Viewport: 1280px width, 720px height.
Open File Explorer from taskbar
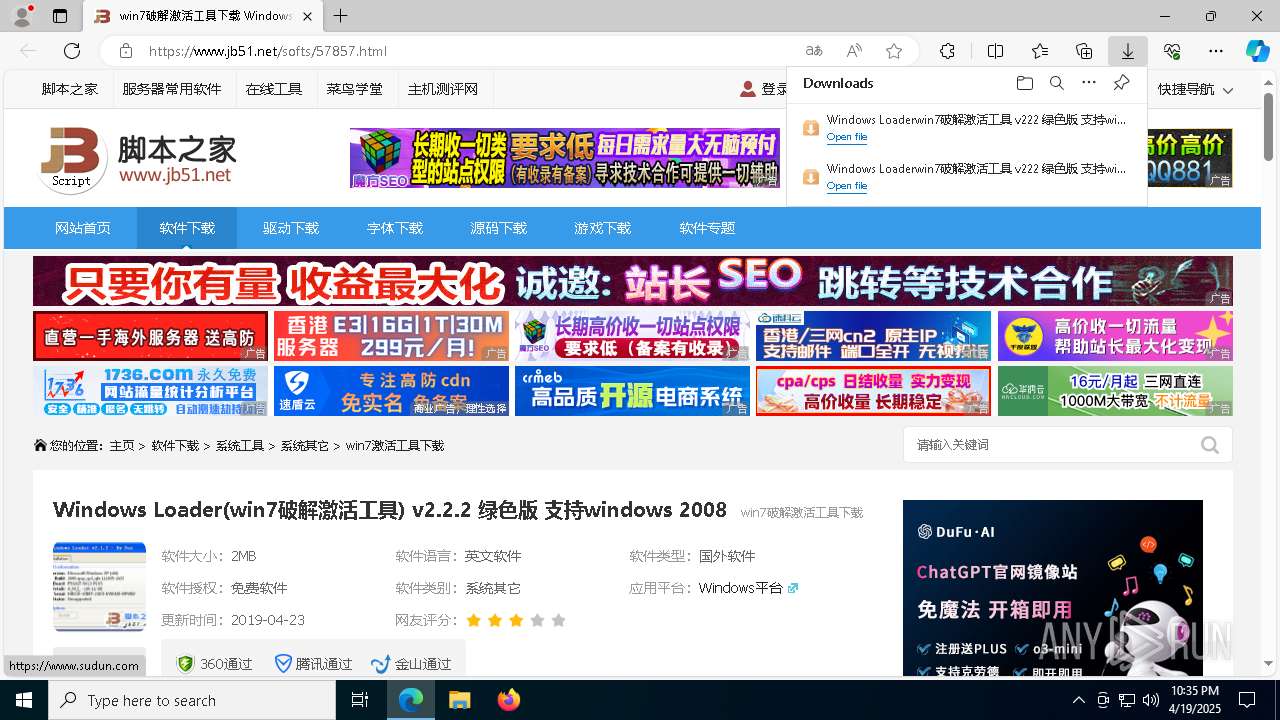click(459, 700)
